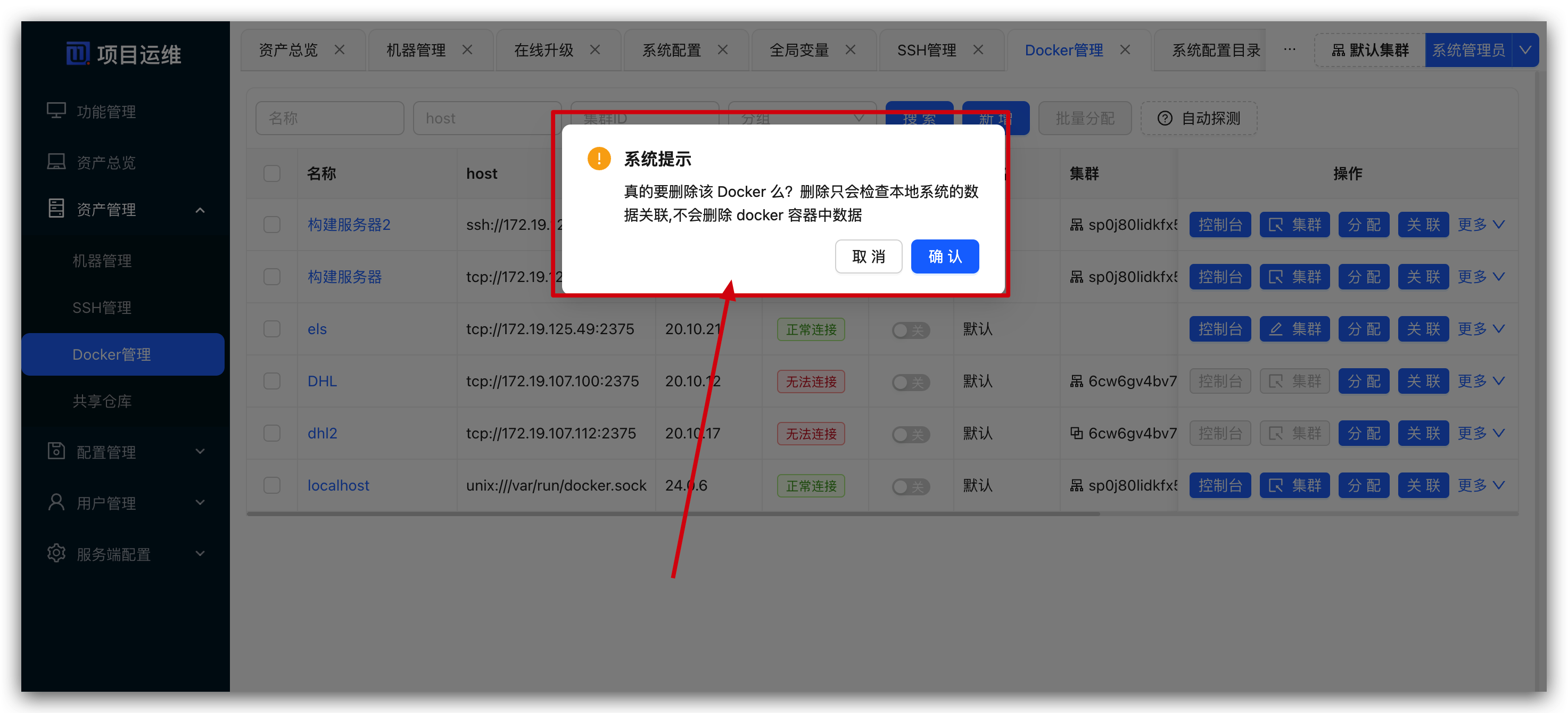
Task: Click the 自动探测 question mark icon
Action: tap(1165, 118)
